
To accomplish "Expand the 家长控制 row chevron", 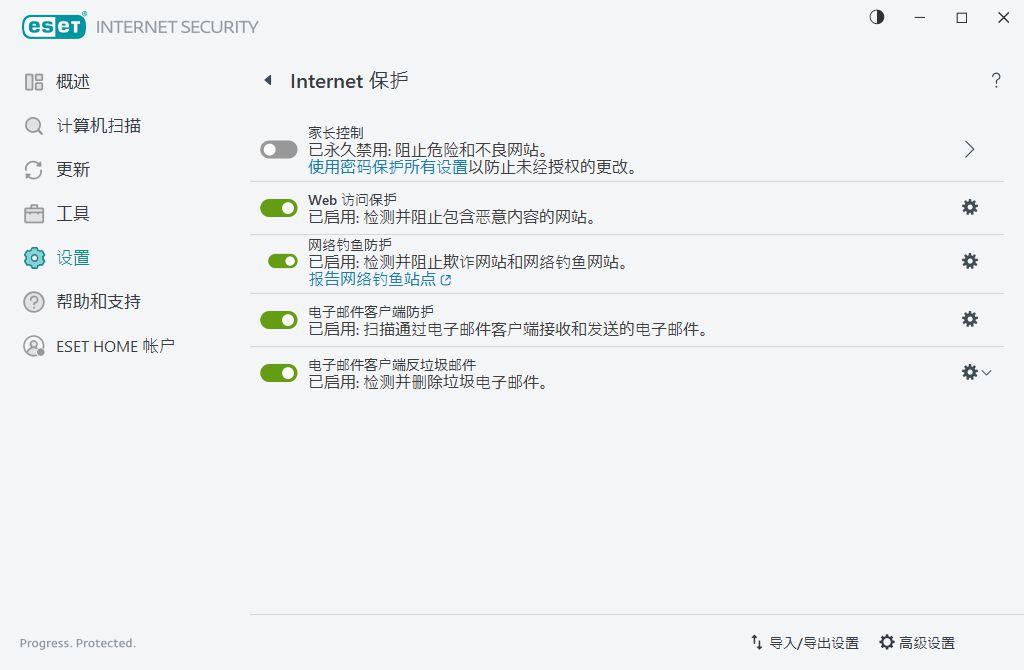I will click(968, 148).
